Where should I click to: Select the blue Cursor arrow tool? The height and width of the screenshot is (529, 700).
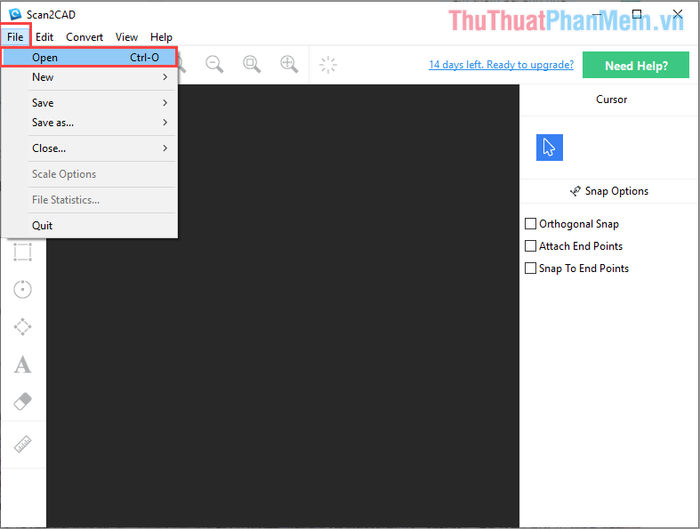pos(549,147)
